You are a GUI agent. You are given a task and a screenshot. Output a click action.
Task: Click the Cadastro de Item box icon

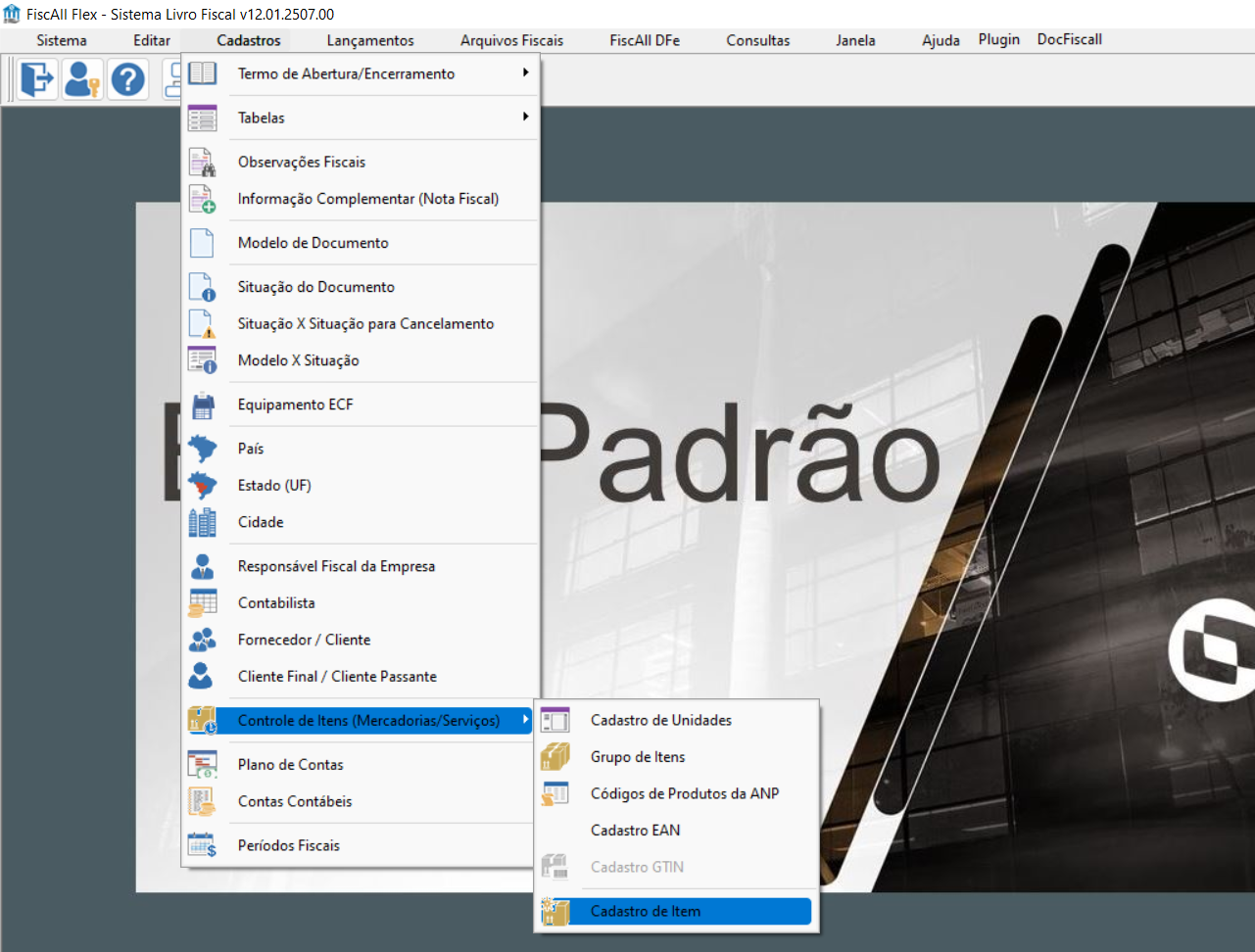pyautogui.click(x=555, y=912)
